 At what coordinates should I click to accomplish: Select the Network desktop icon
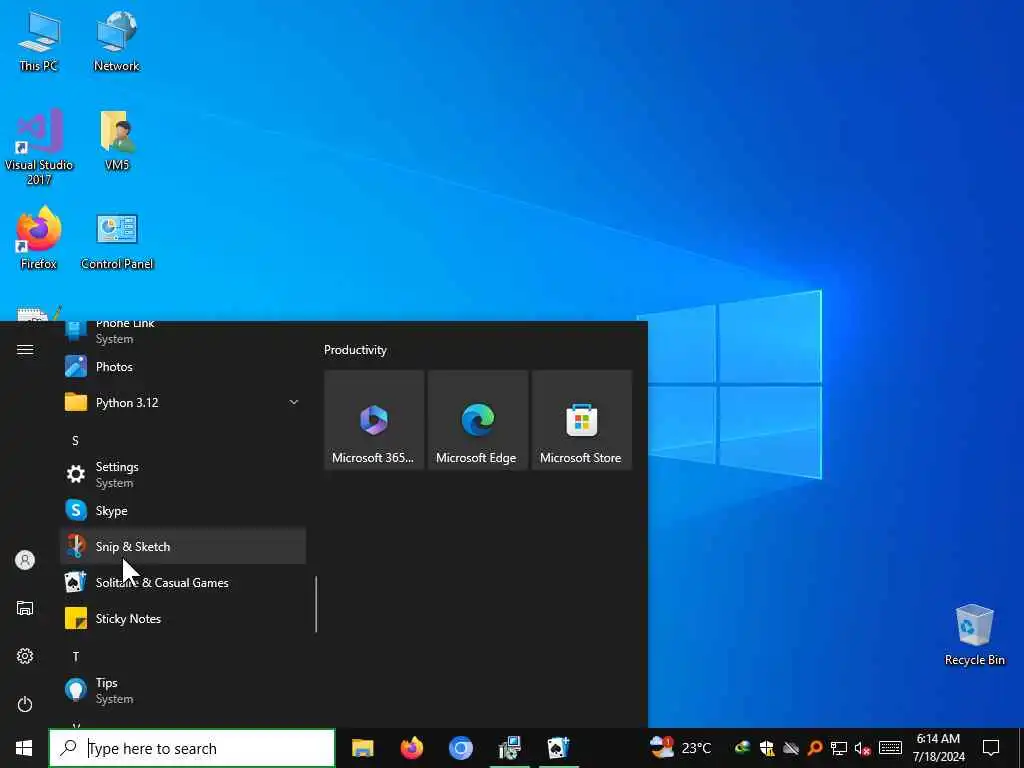(x=116, y=40)
